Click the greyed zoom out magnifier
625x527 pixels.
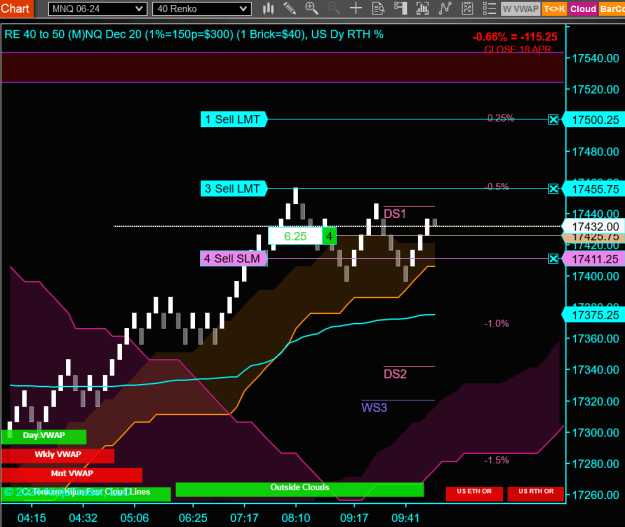334,8
